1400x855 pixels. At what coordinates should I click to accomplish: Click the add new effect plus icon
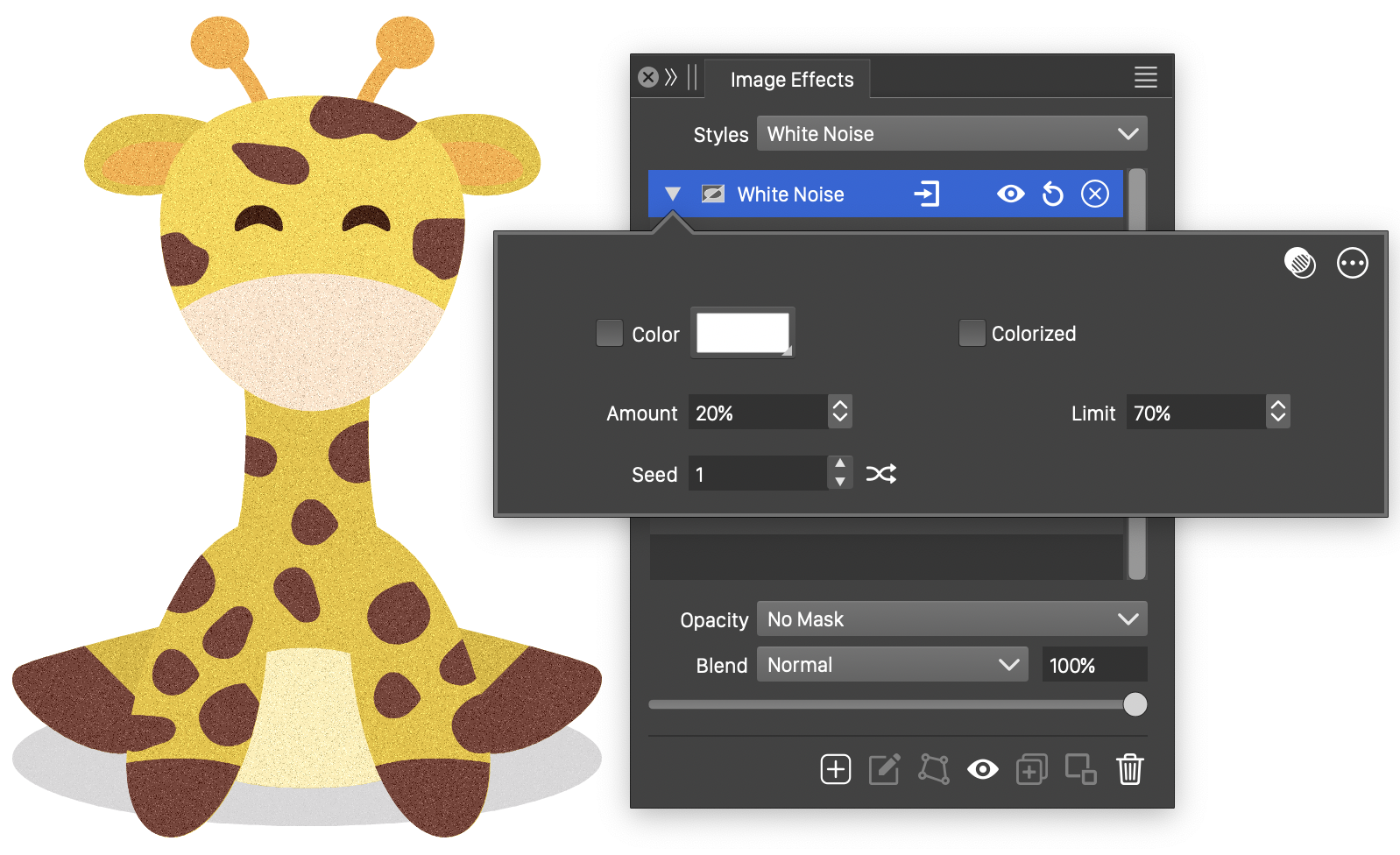[835, 769]
